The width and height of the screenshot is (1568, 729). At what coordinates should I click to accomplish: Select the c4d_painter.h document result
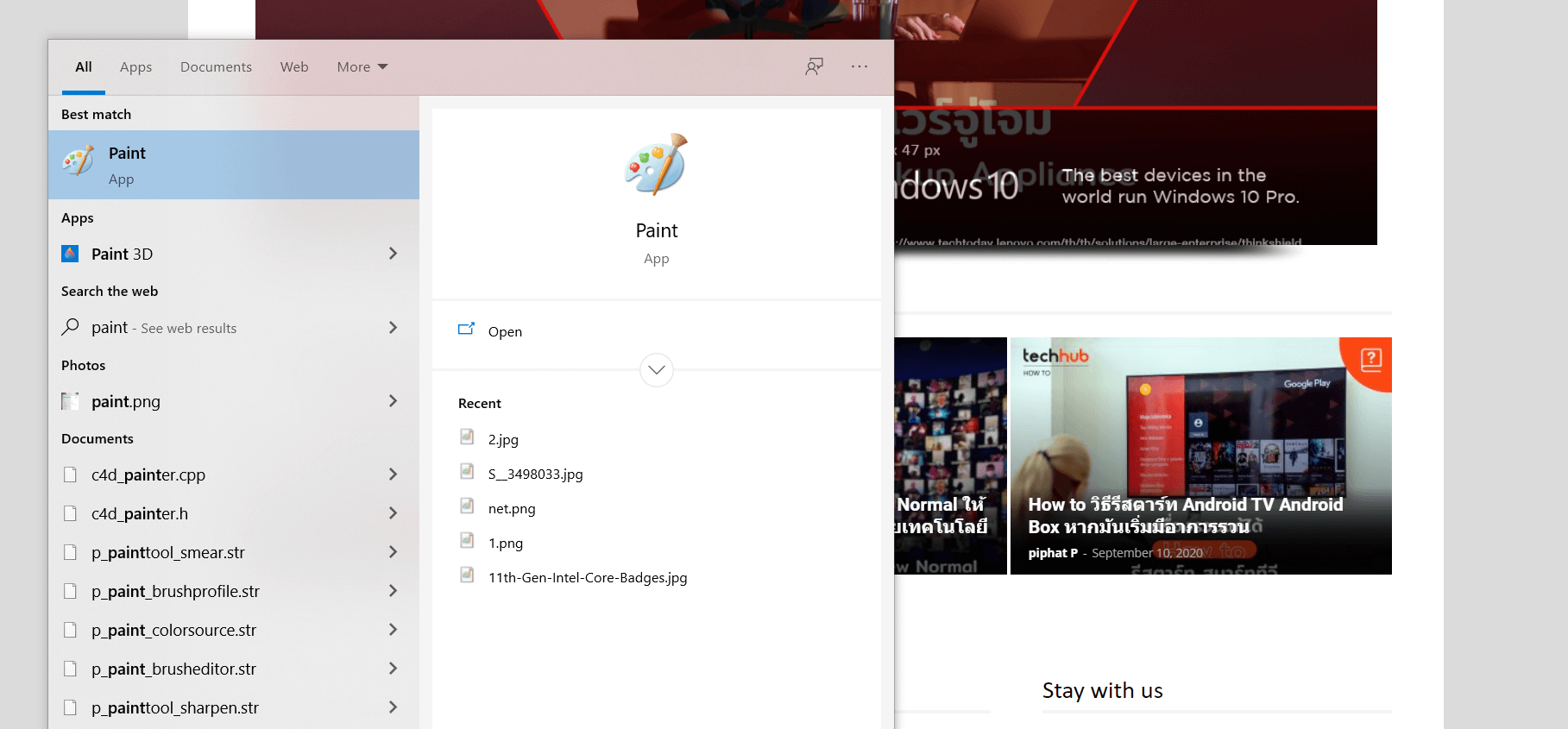[234, 513]
